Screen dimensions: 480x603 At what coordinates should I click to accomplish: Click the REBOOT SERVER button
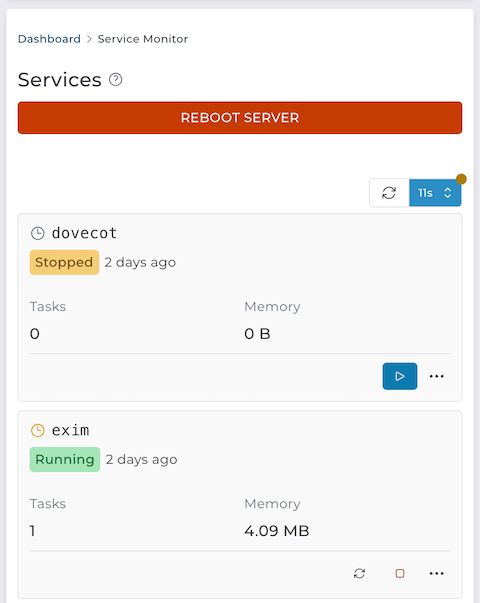240,118
